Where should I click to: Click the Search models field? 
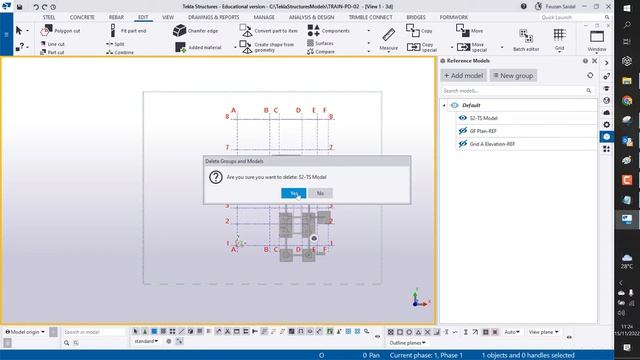pyautogui.click(x=518, y=91)
